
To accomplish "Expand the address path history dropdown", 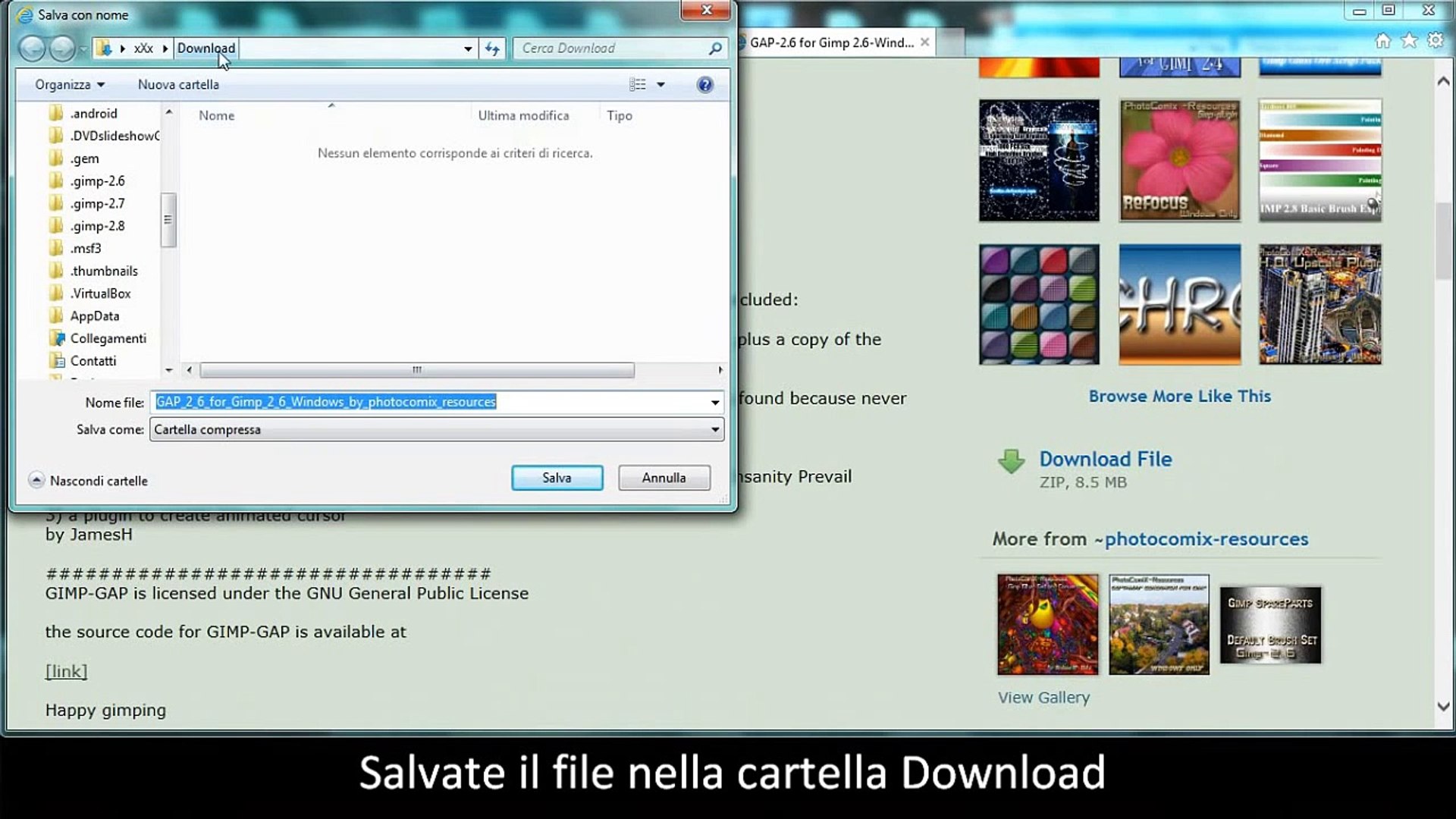I will [x=468, y=49].
